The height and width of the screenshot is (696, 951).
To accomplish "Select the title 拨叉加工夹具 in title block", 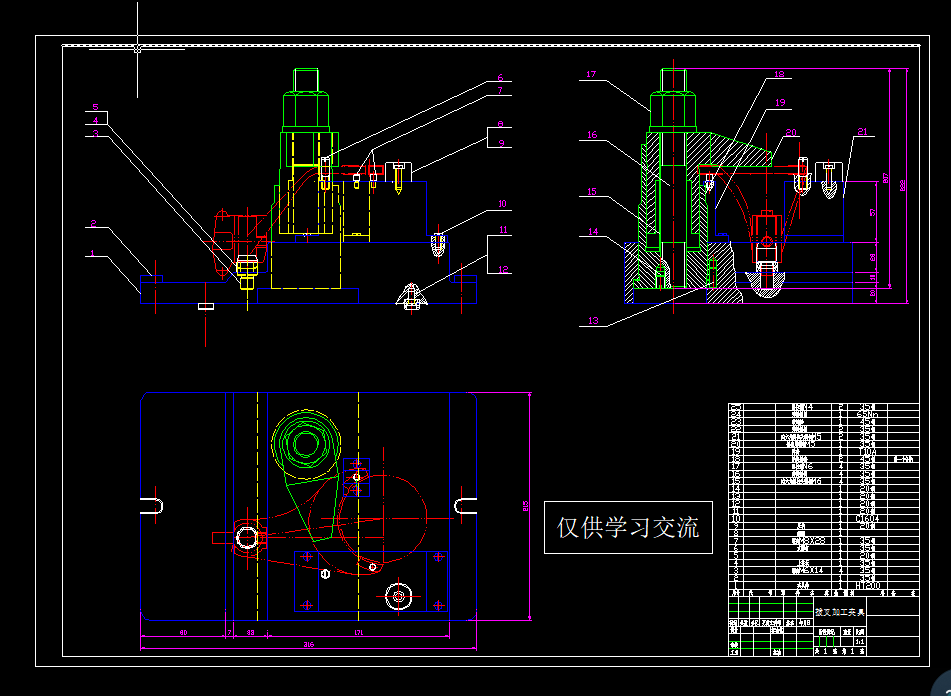I will click(x=840, y=612).
